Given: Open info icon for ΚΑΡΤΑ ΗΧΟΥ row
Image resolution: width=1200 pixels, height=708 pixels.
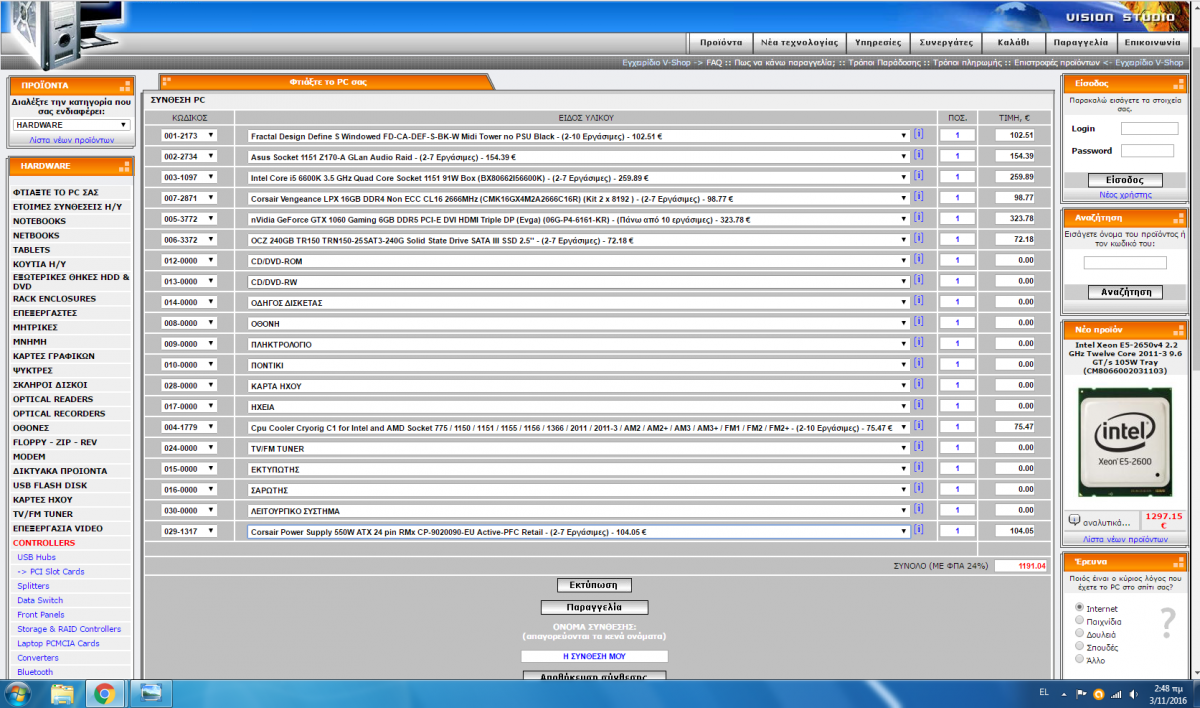Looking at the screenshot, I should pos(919,385).
